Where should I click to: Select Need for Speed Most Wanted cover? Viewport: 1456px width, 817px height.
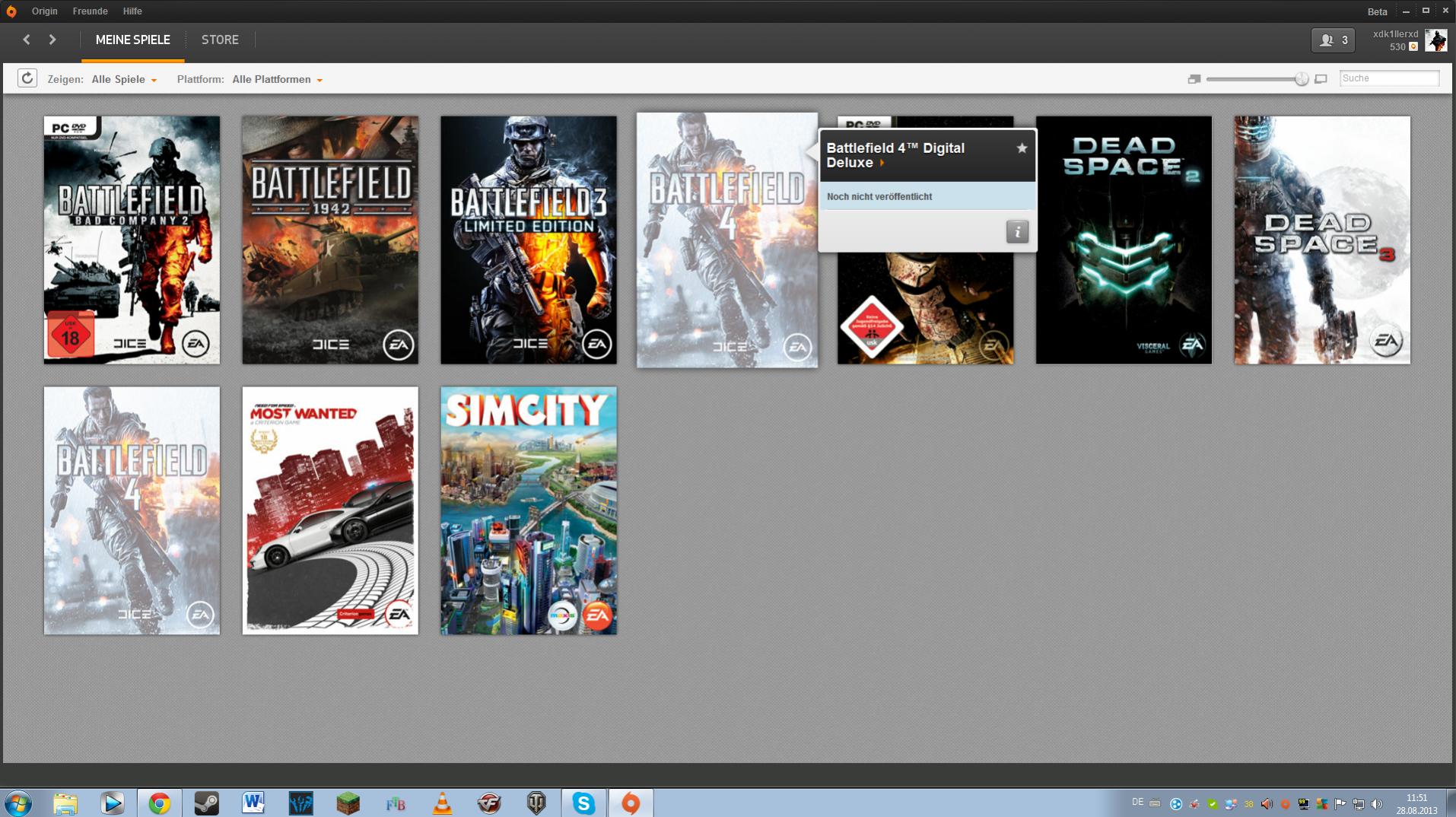click(330, 510)
